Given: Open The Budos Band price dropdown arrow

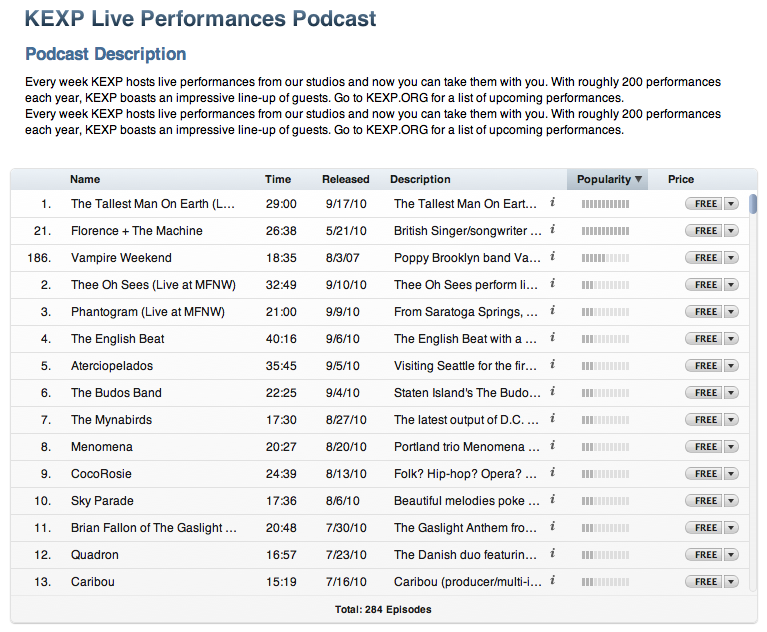Looking at the screenshot, I should pyautogui.click(x=731, y=393).
